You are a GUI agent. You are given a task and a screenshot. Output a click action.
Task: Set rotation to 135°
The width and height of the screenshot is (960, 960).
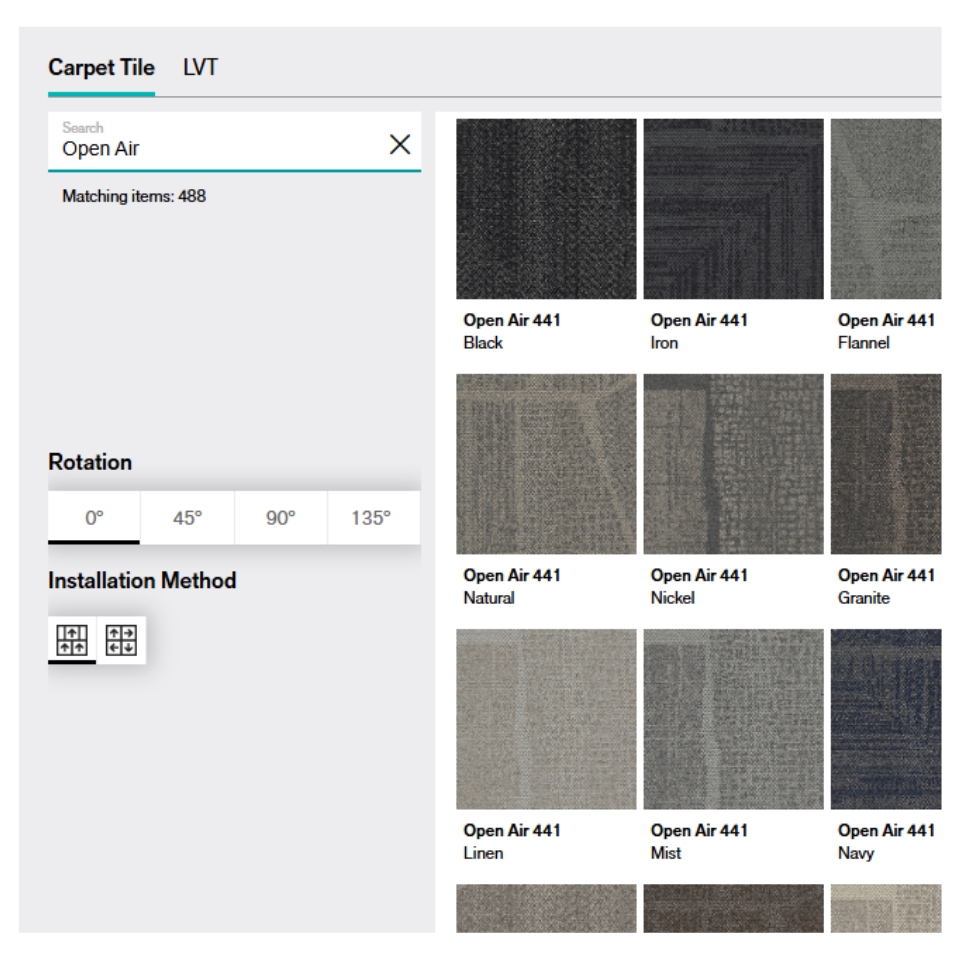(373, 518)
